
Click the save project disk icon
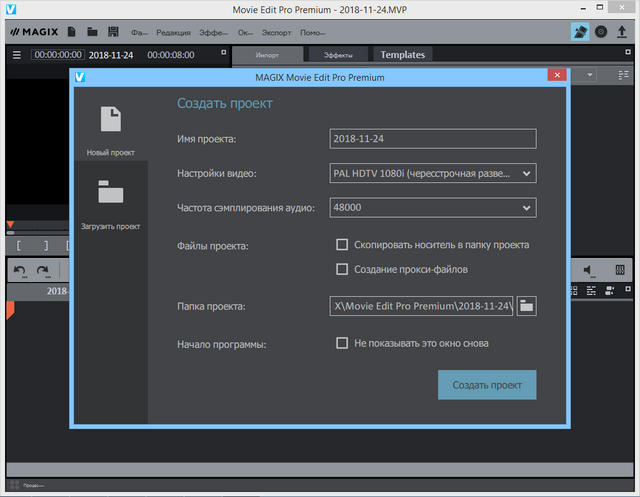[x=113, y=32]
